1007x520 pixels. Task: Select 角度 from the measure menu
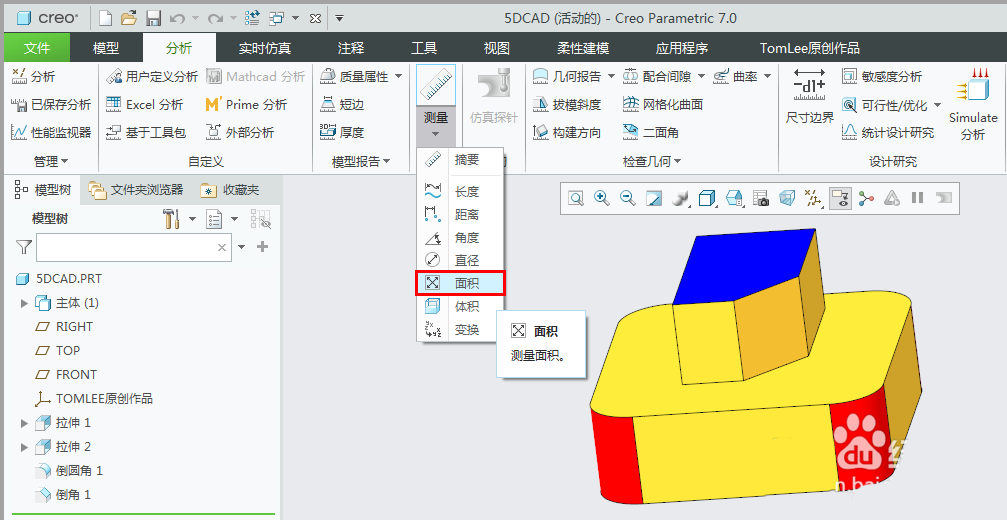(459, 238)
